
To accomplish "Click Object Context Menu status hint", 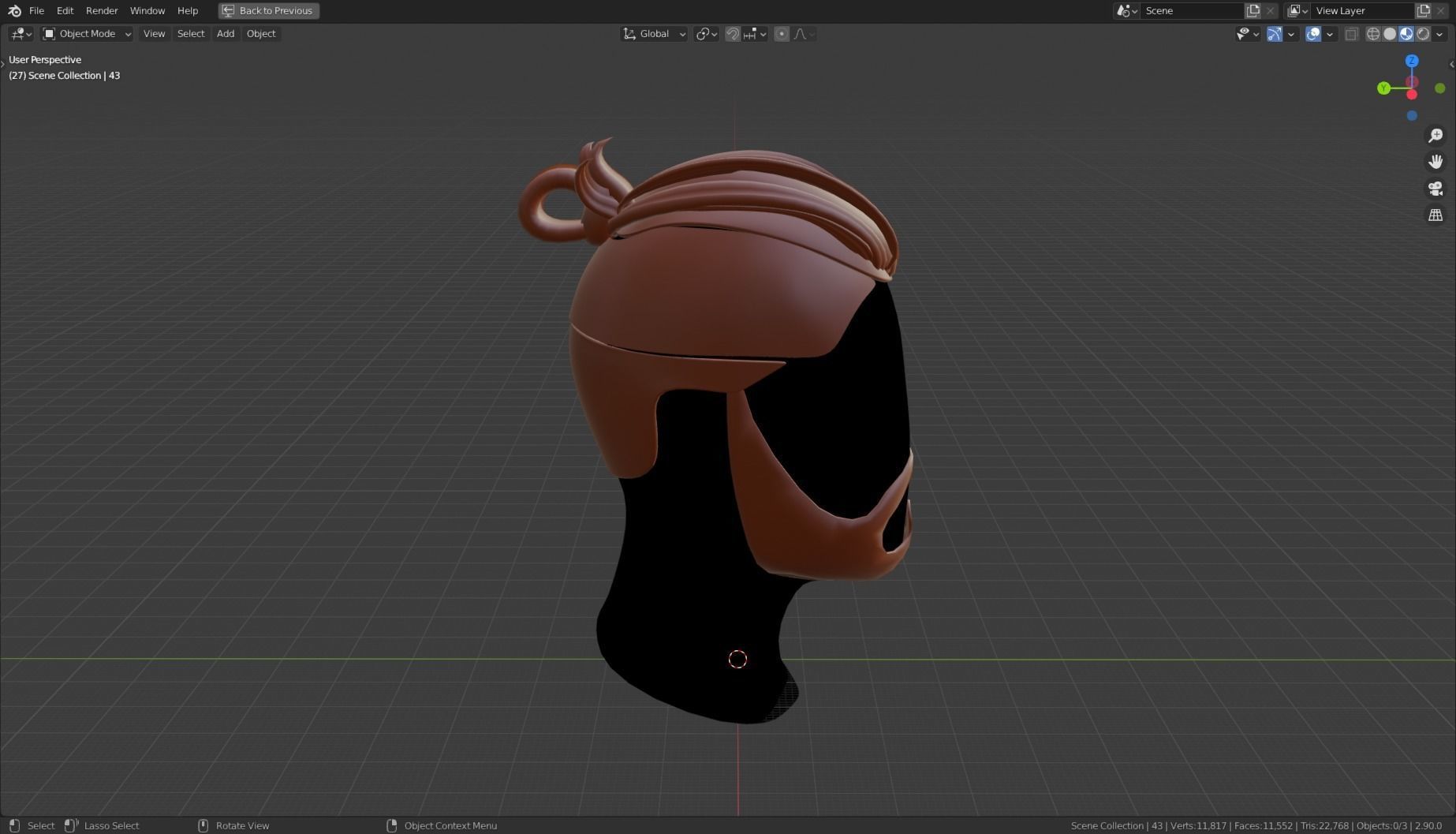I will 450,825.
